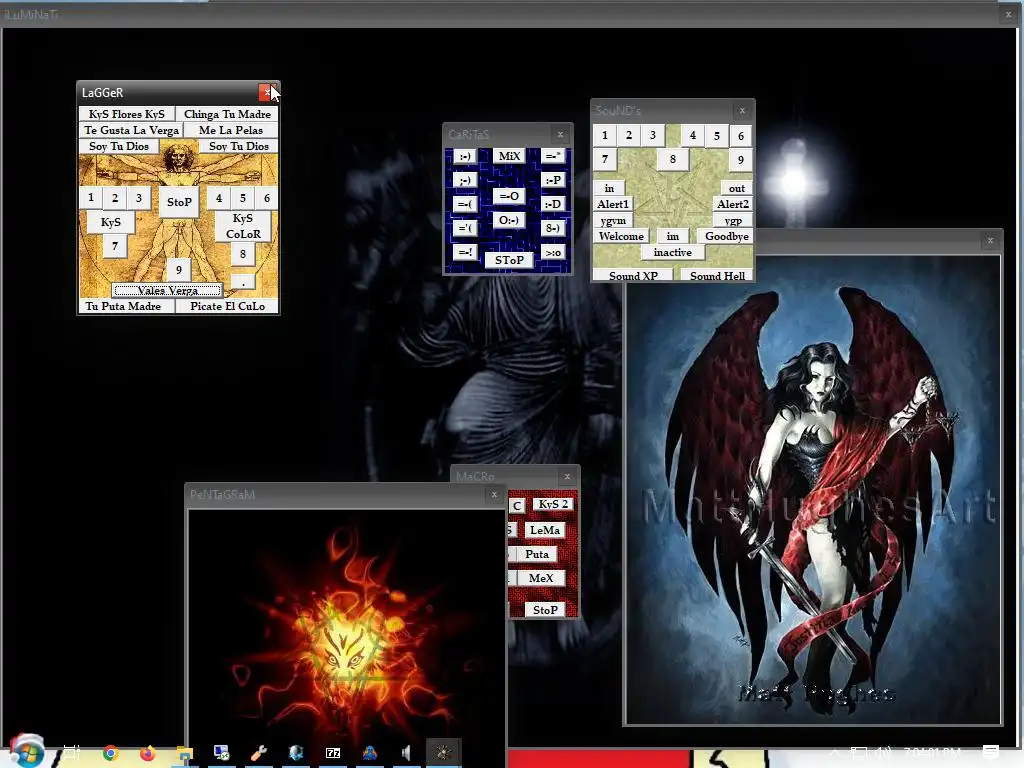This screenshot has height=768, width=1024.
Task: Click the 'Me La Pelas' button
Action: 231,130
